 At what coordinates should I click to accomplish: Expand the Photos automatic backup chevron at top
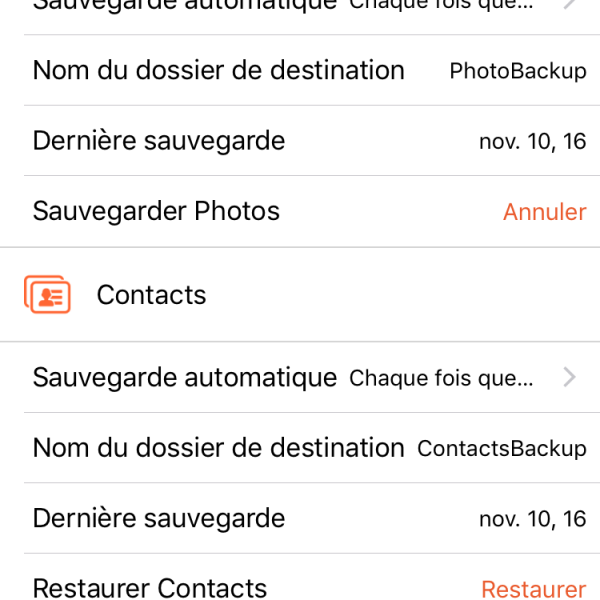tap(569, 3)
